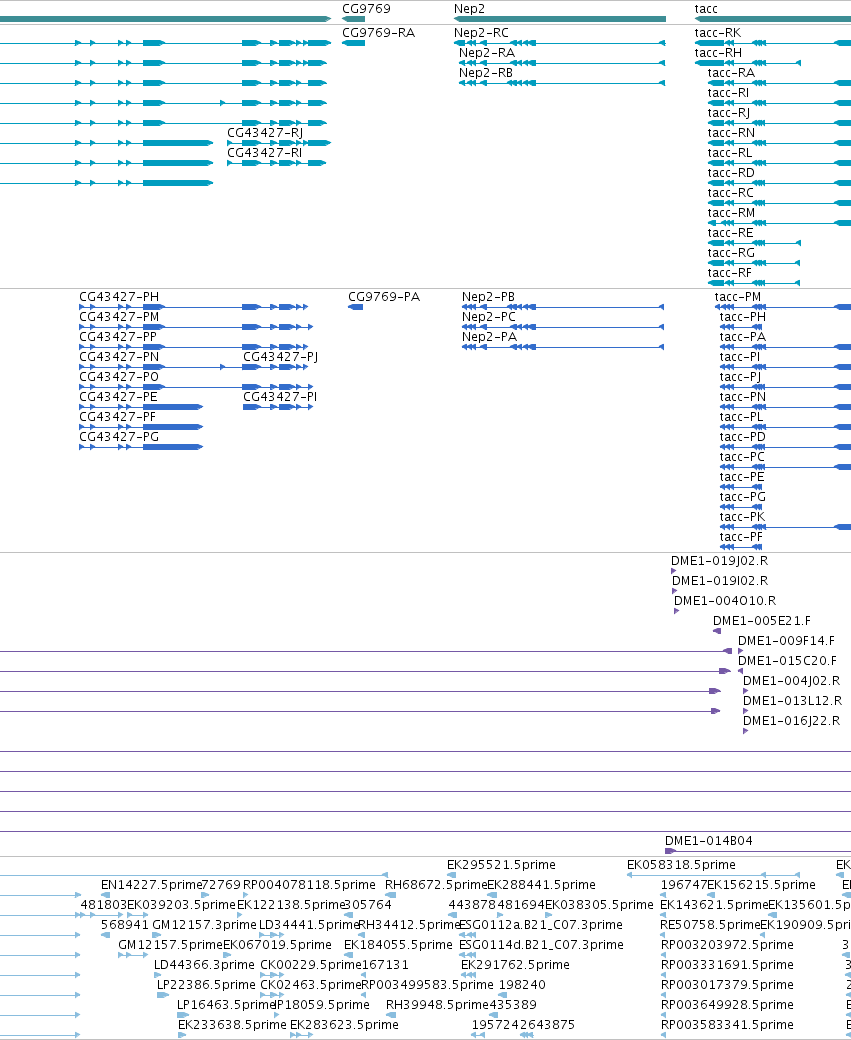Viewport: 851px width, 1040px height.
Task: Select protein CG9769-PA
Action: (x=384, y=296)
